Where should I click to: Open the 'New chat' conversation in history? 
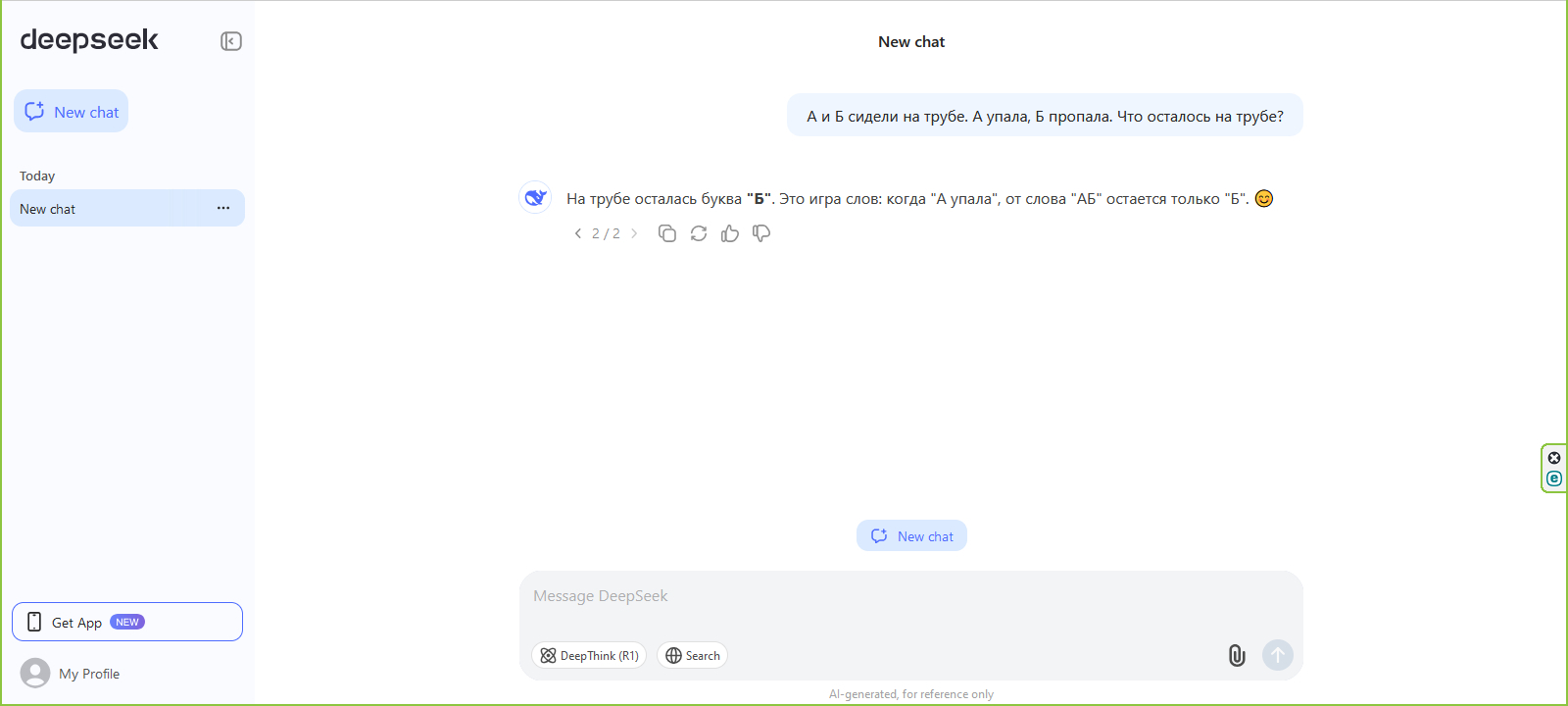[x=127, y=209]
